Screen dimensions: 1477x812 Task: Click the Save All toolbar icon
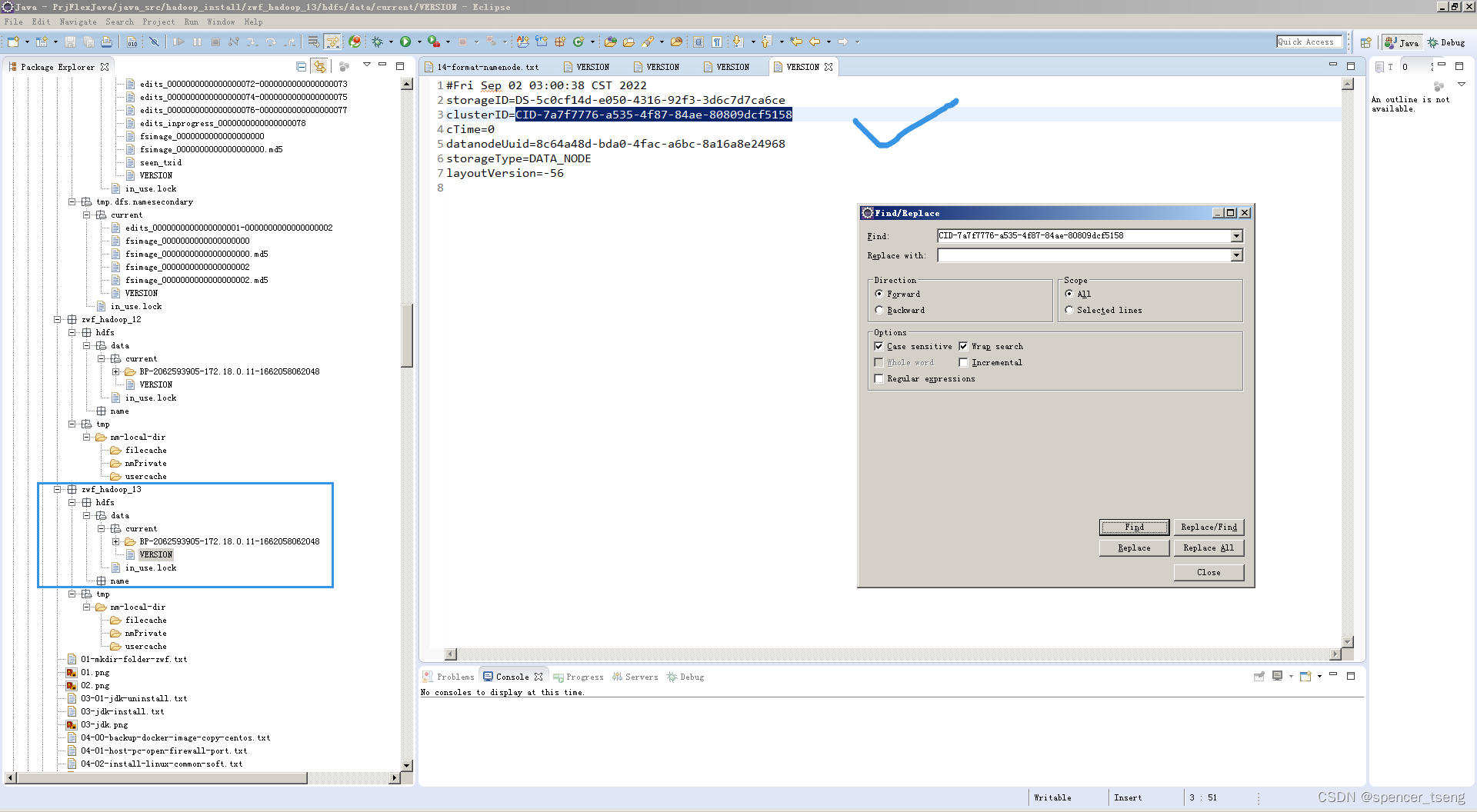[x=88, y=42]
